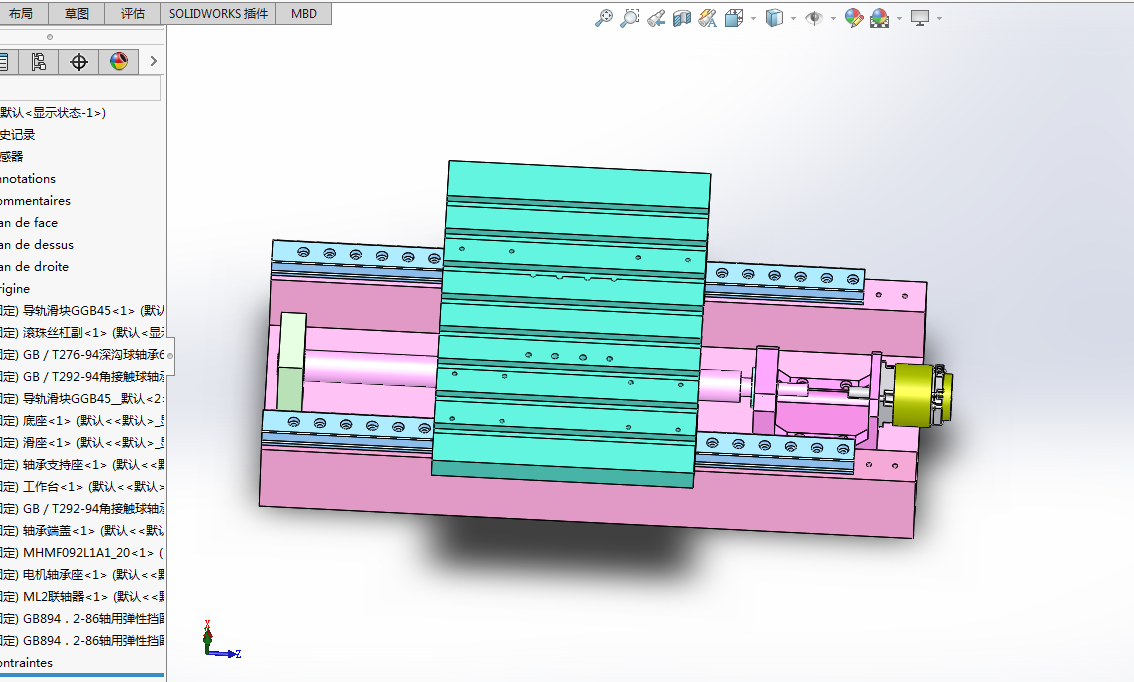Switch to the 评估 tab

132,14
